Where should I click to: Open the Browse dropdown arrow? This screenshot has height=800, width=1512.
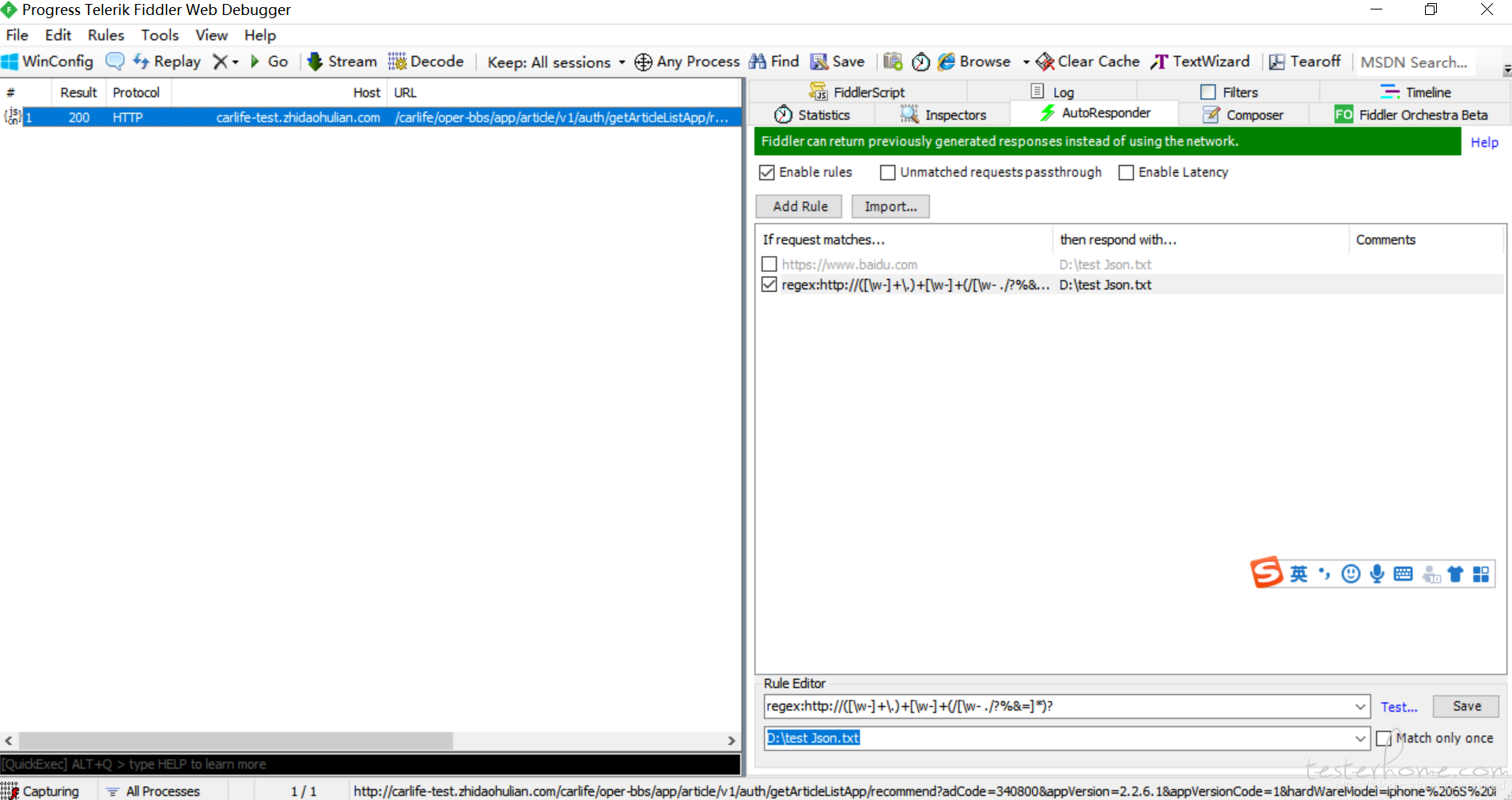[x=1026, y=62]
